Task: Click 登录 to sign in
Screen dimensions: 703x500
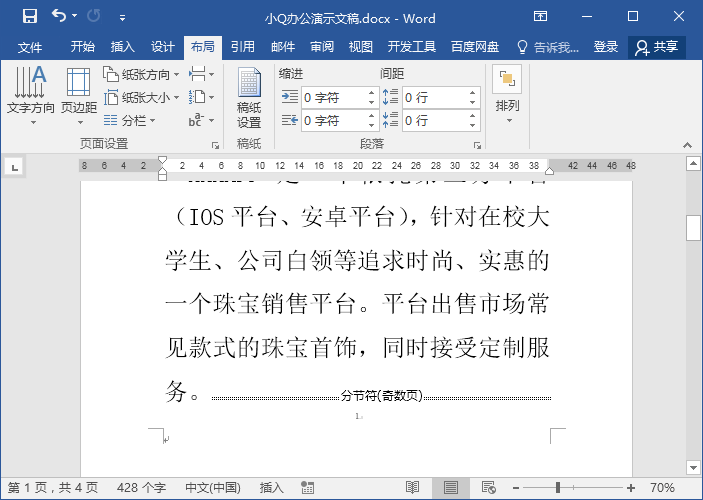Action: (606, 47)
